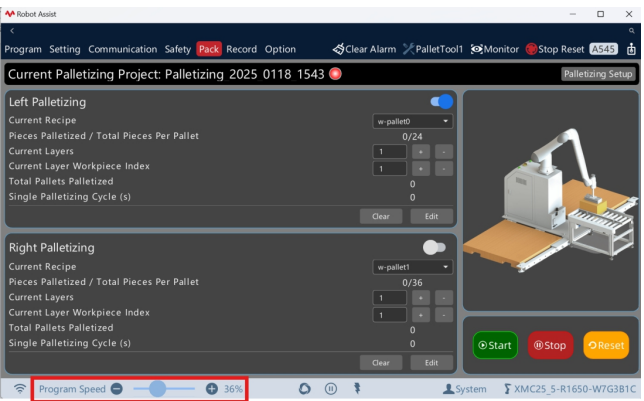The image size is (644, 401).
Task: Maximize the Robot Assist window
Action: [x=600, y=14]
